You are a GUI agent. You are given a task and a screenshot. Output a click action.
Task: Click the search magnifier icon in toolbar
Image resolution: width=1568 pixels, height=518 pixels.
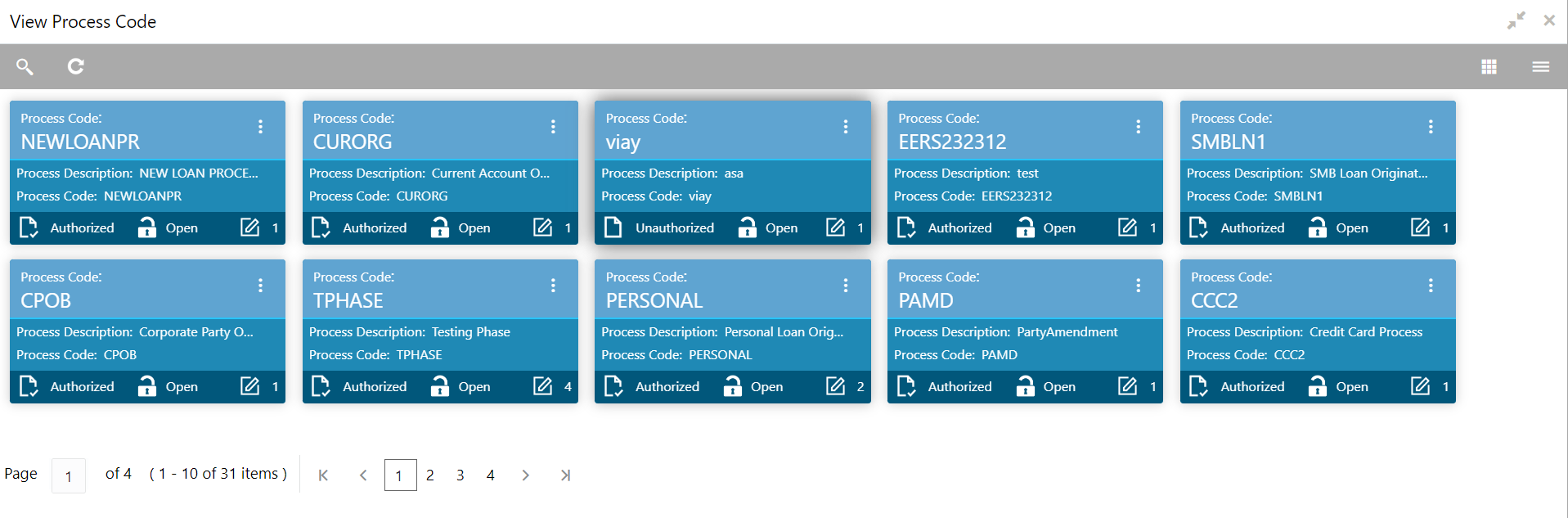click(25, 66)
